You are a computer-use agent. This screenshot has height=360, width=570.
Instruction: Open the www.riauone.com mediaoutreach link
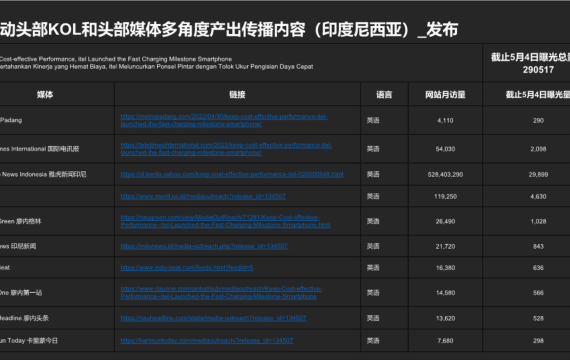pyautogui.click(x=221, y=293)
